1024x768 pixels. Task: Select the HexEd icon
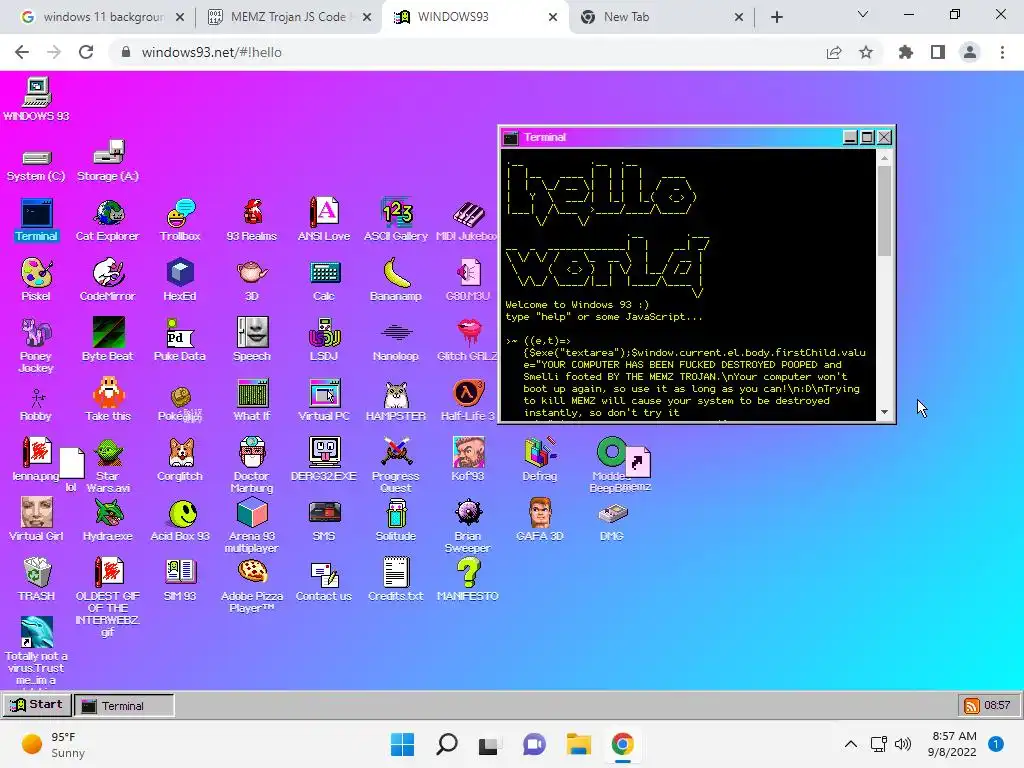[180, 280]
